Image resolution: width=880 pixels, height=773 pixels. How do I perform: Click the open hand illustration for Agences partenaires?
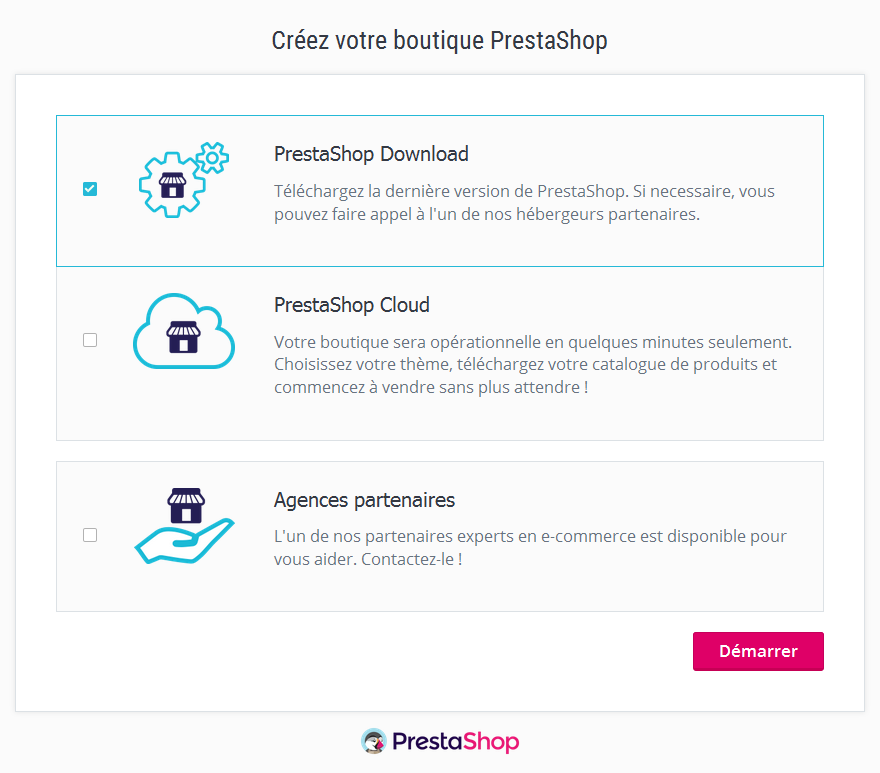185,541
